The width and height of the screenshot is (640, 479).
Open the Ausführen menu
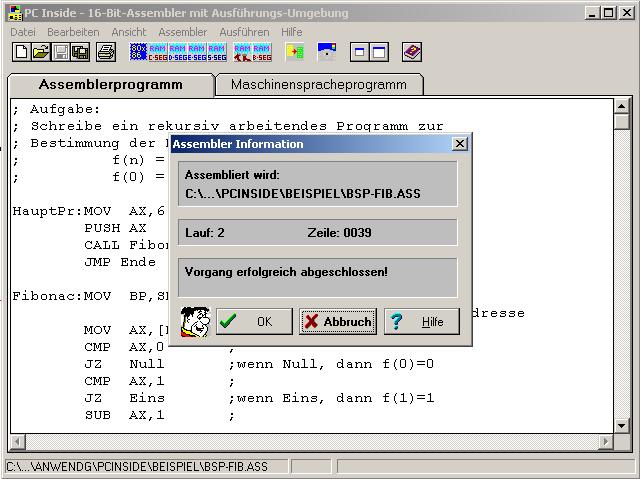pyautogui.click(x=244, y=32)
